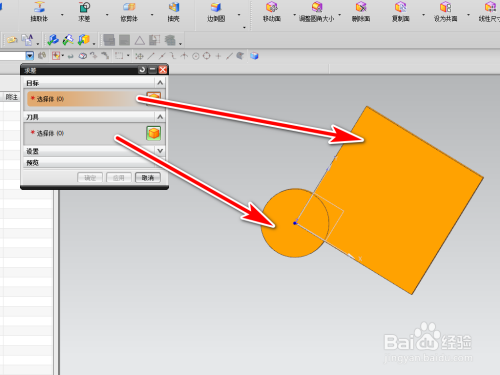
Task: Toggle the end point snap line icon
Action: pos(151,56)
